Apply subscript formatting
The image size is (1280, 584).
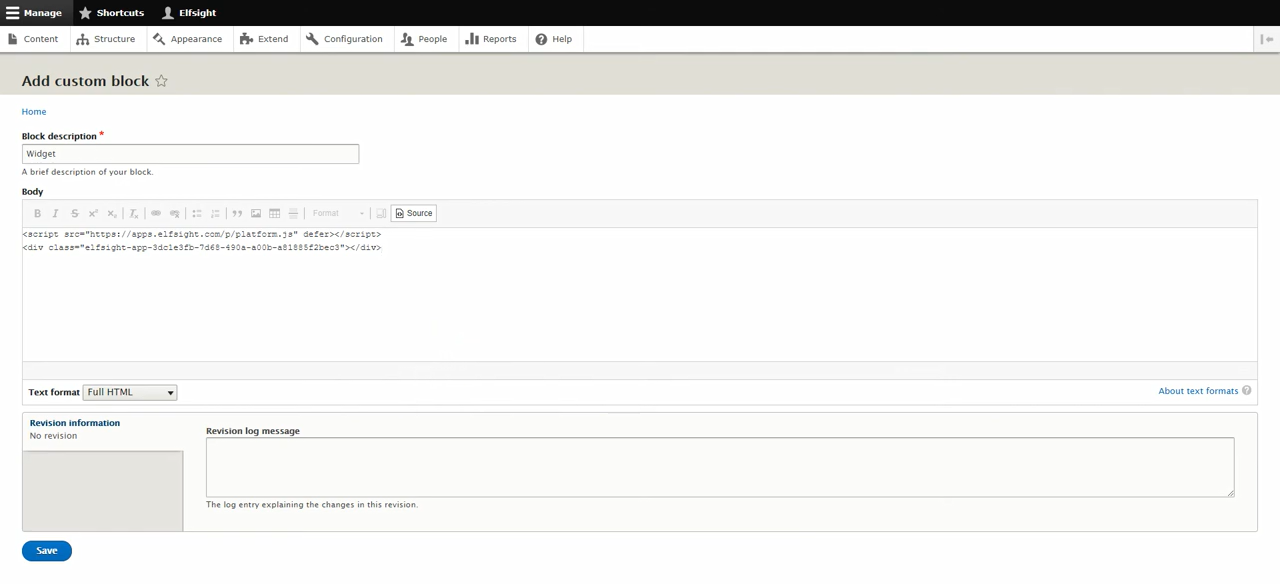pyautogui.click(x=112, y=213)
